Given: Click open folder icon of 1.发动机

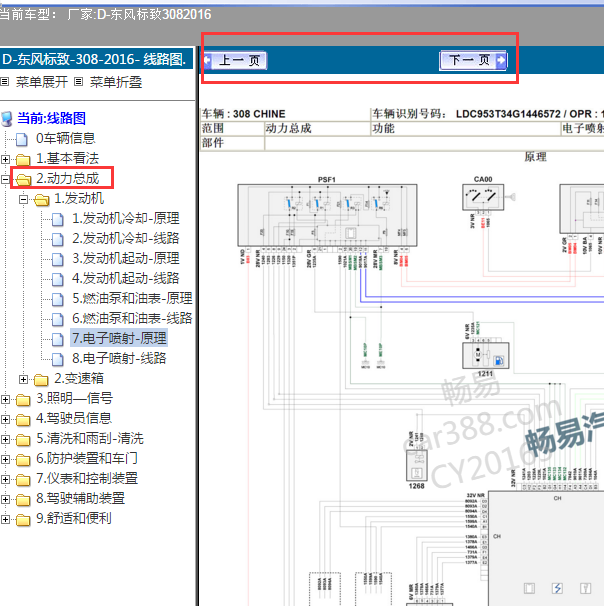Looking at the screenshot, I should (x=41, y=199).
